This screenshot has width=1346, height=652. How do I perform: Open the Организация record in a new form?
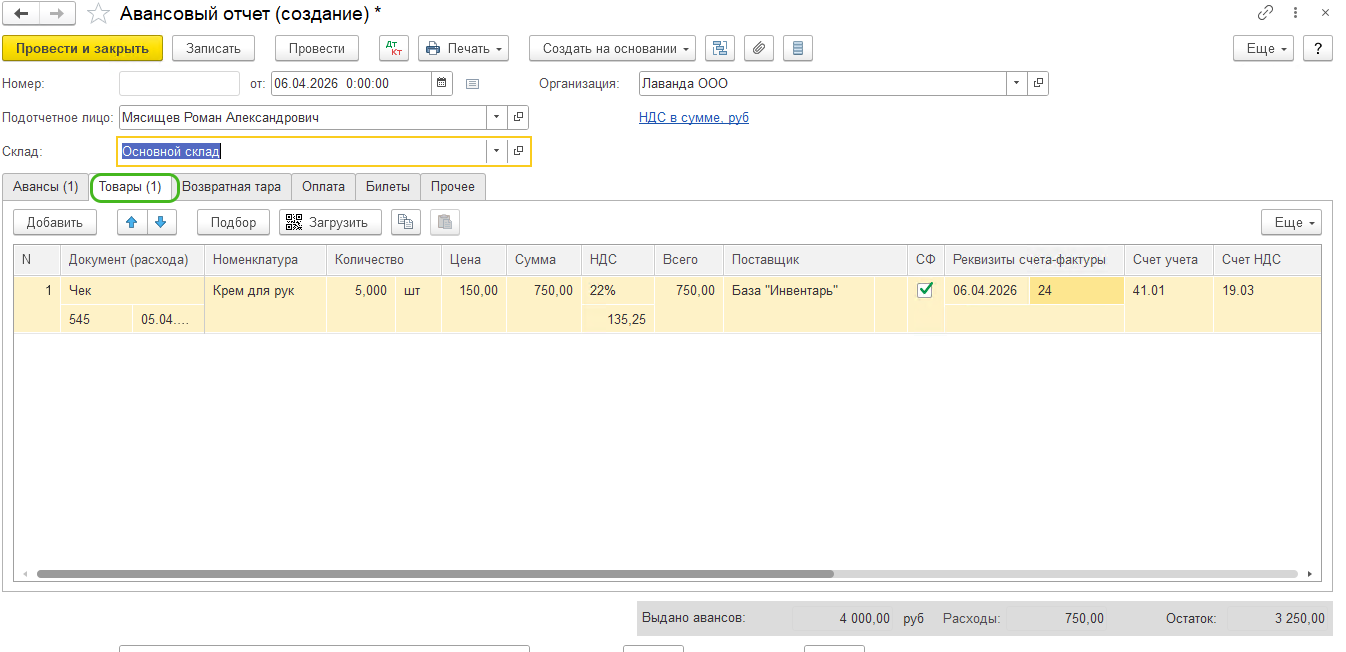point(1038,84)
